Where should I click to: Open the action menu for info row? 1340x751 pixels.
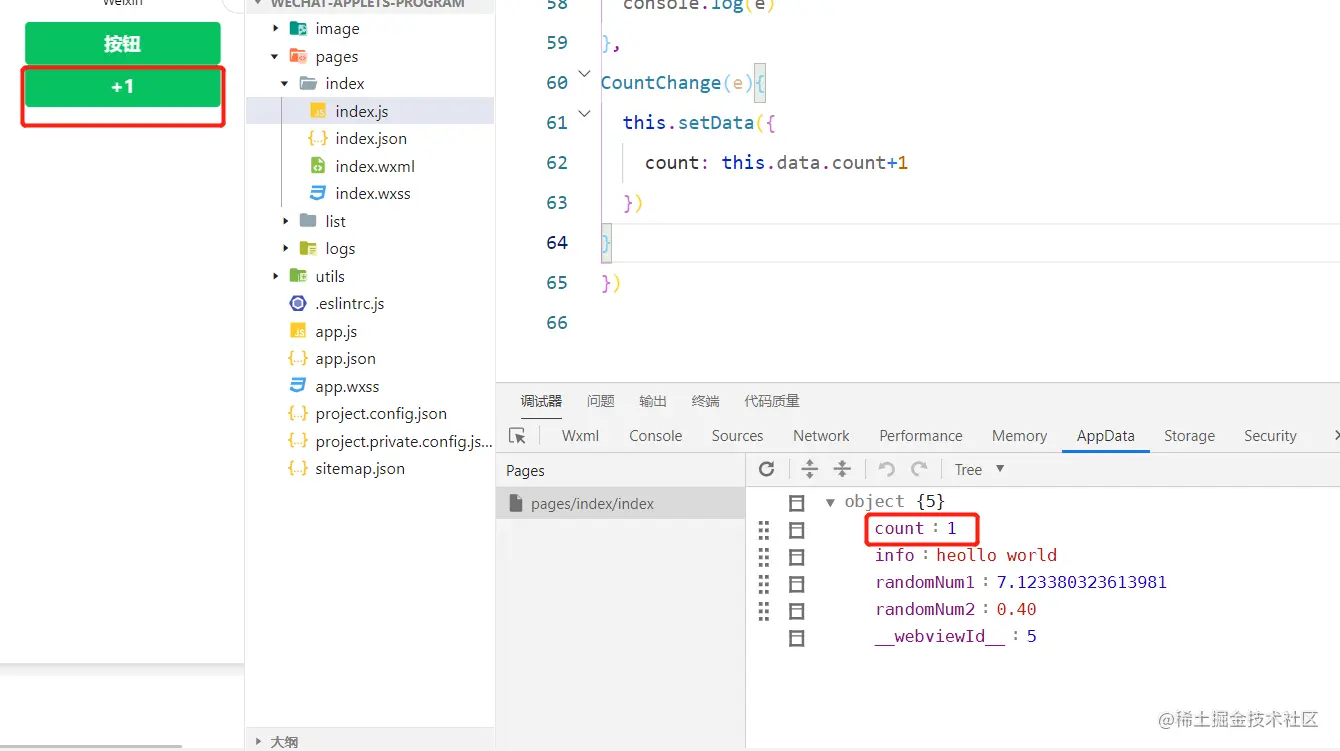(x=797, y=556)
